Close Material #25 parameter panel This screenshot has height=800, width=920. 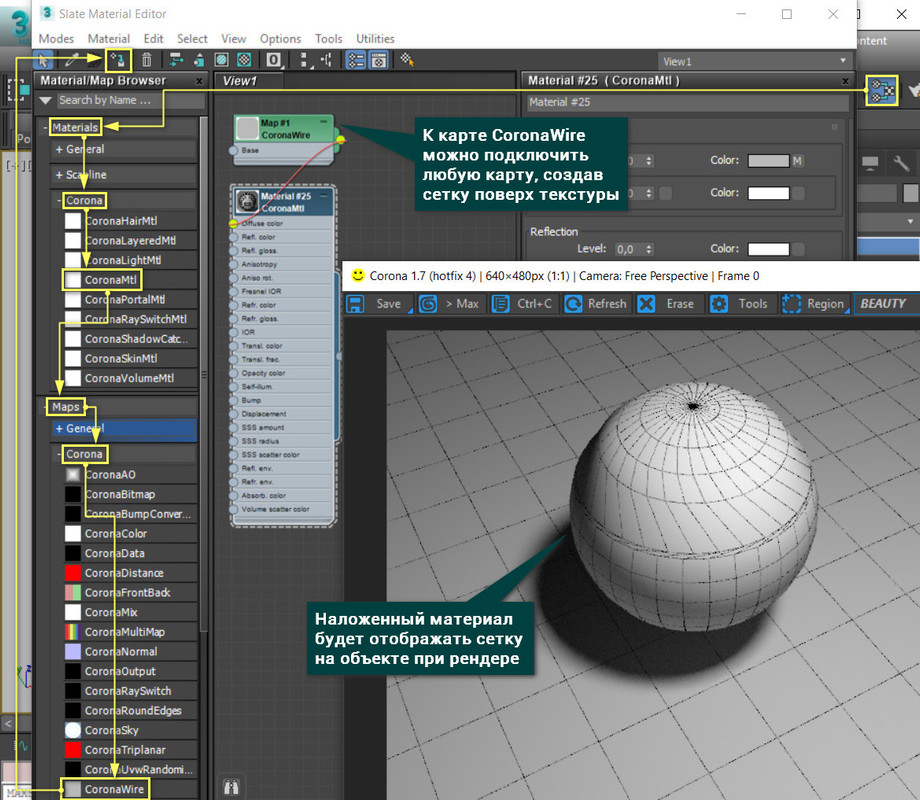tap(845, 81)
